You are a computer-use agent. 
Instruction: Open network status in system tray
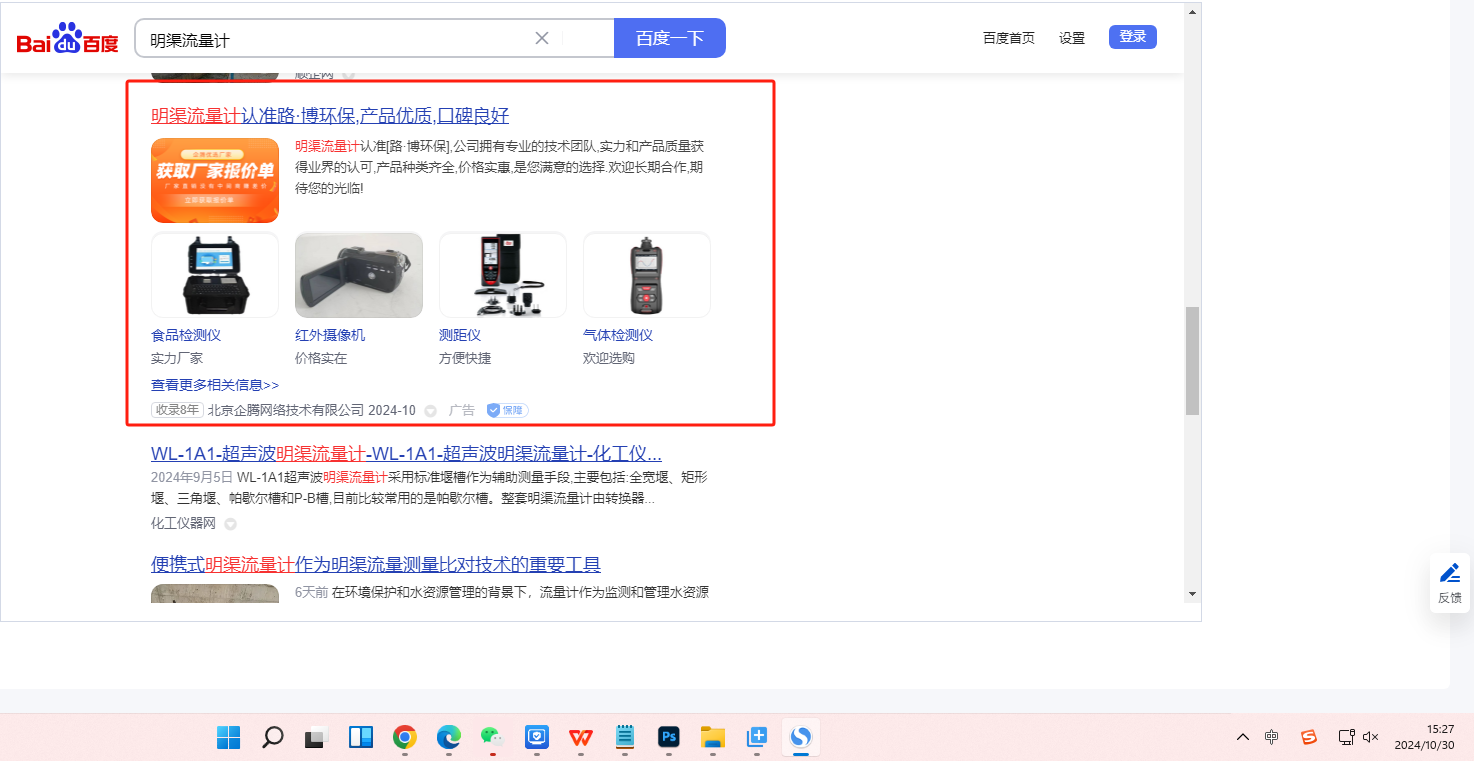click(1347, 738)
